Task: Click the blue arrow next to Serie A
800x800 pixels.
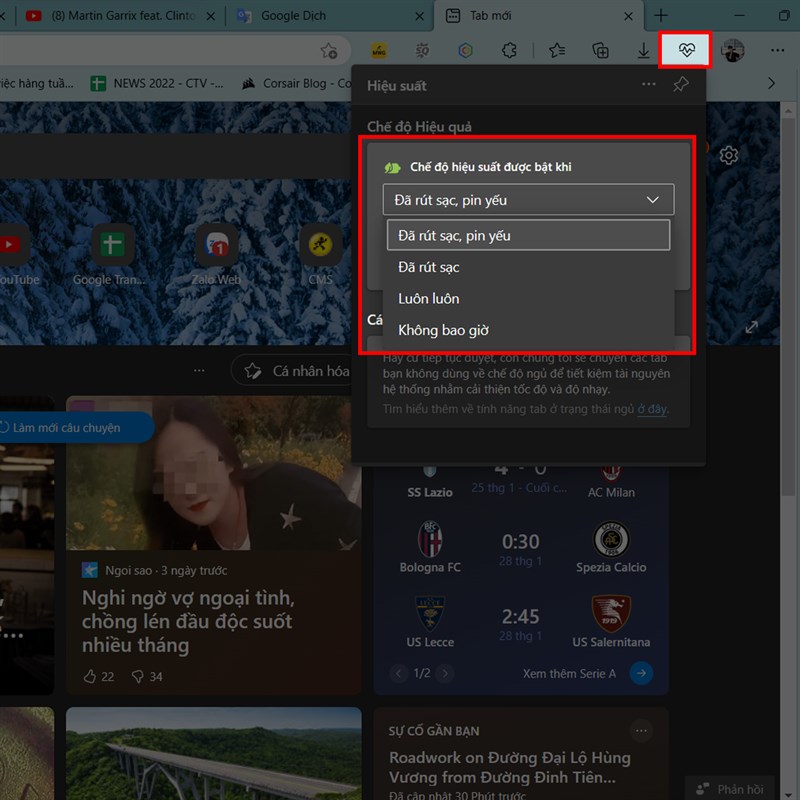Action: point(641,673)
